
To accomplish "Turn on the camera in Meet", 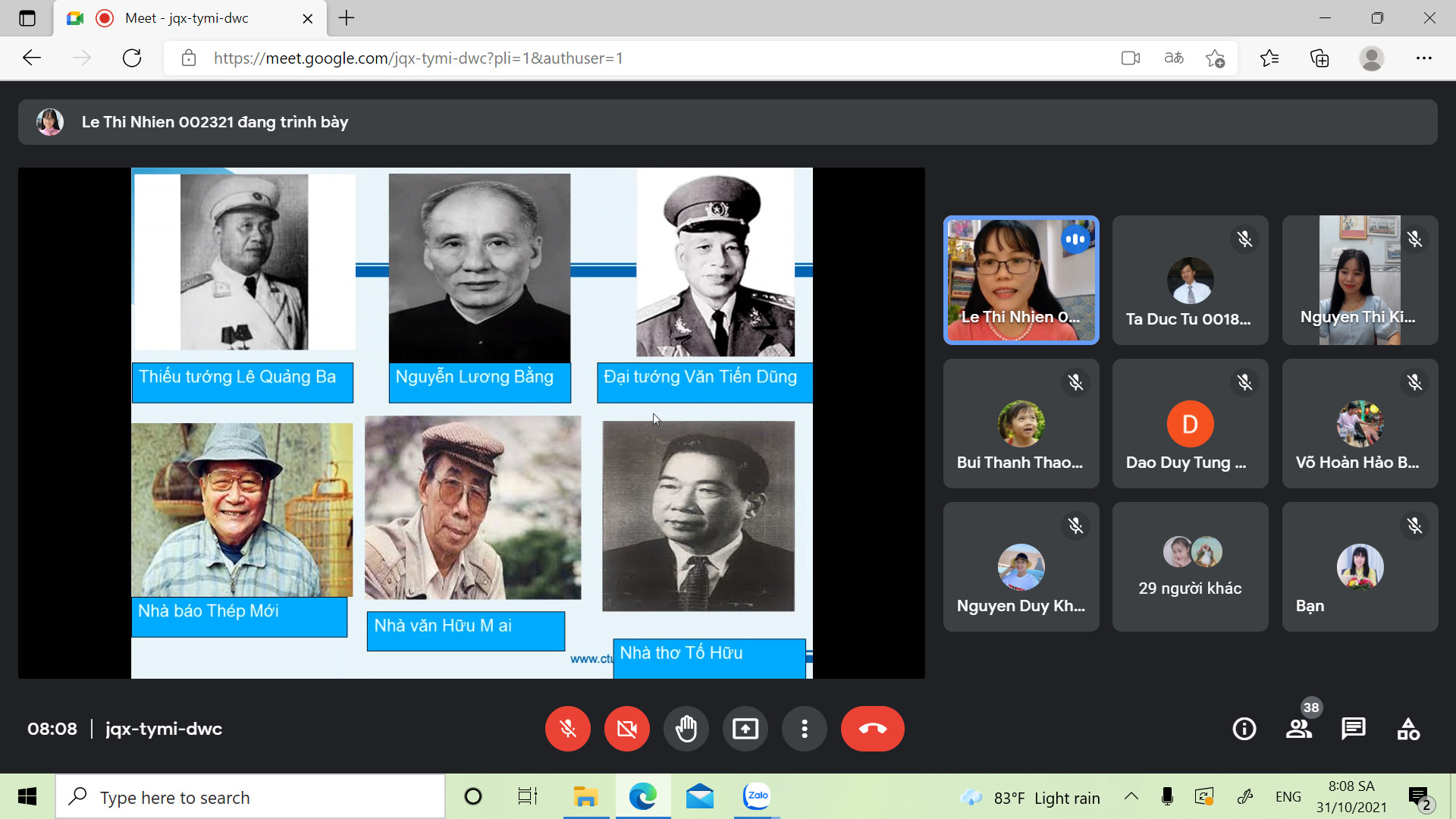I will pyautogui.click(x=626, y=729).
